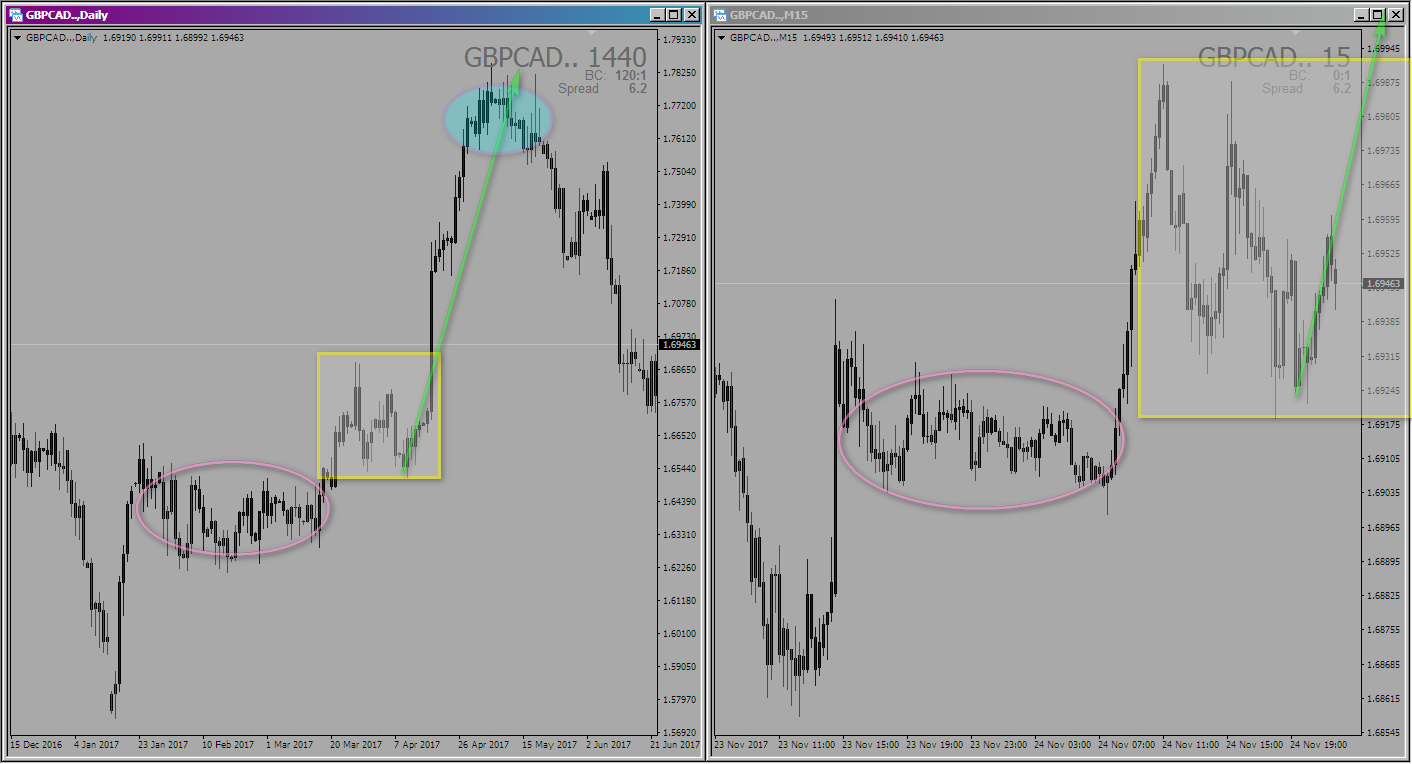The height and width of the screenshot is (764, 1412).
Task: Click the 1 Mar 2017 date on the Daily time axis
Action: [x=290, y=745]
